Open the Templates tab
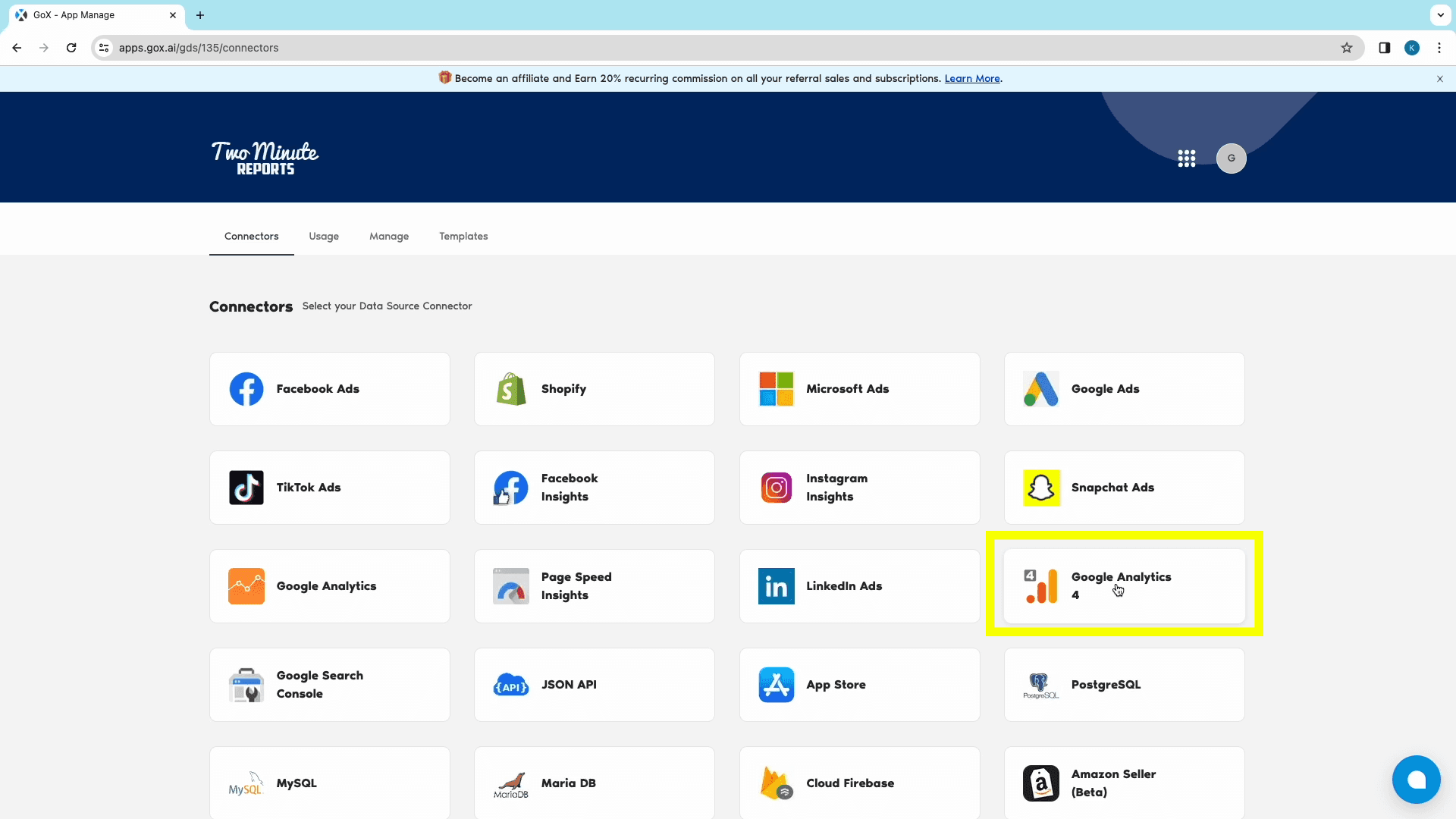Viewport: 1456px width, 819px height. [x=463, y=237]
